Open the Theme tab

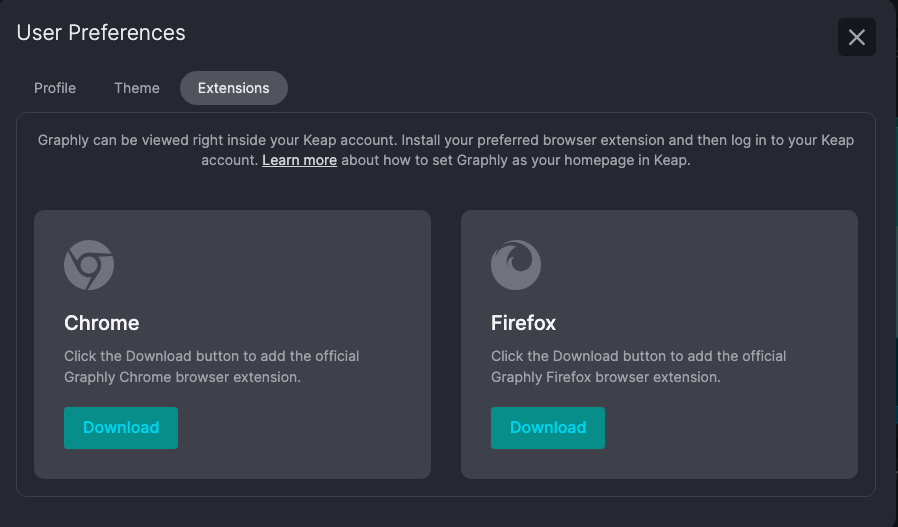click(x=137, y=88)
